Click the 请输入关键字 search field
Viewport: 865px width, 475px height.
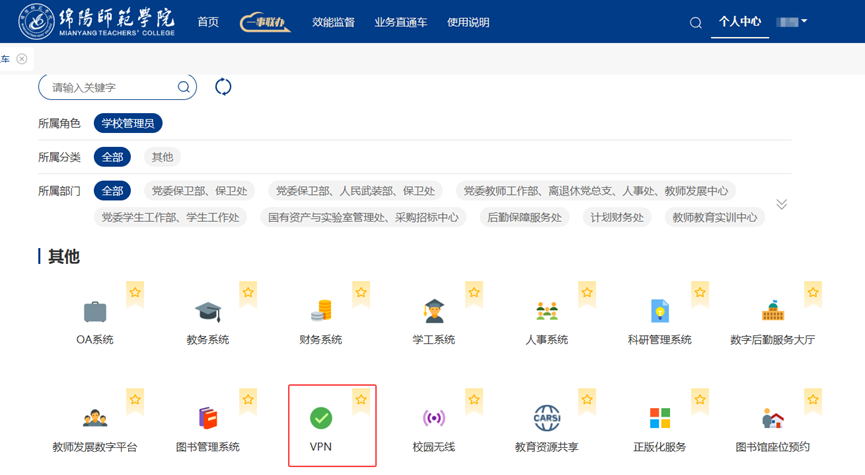pos(110,87)
